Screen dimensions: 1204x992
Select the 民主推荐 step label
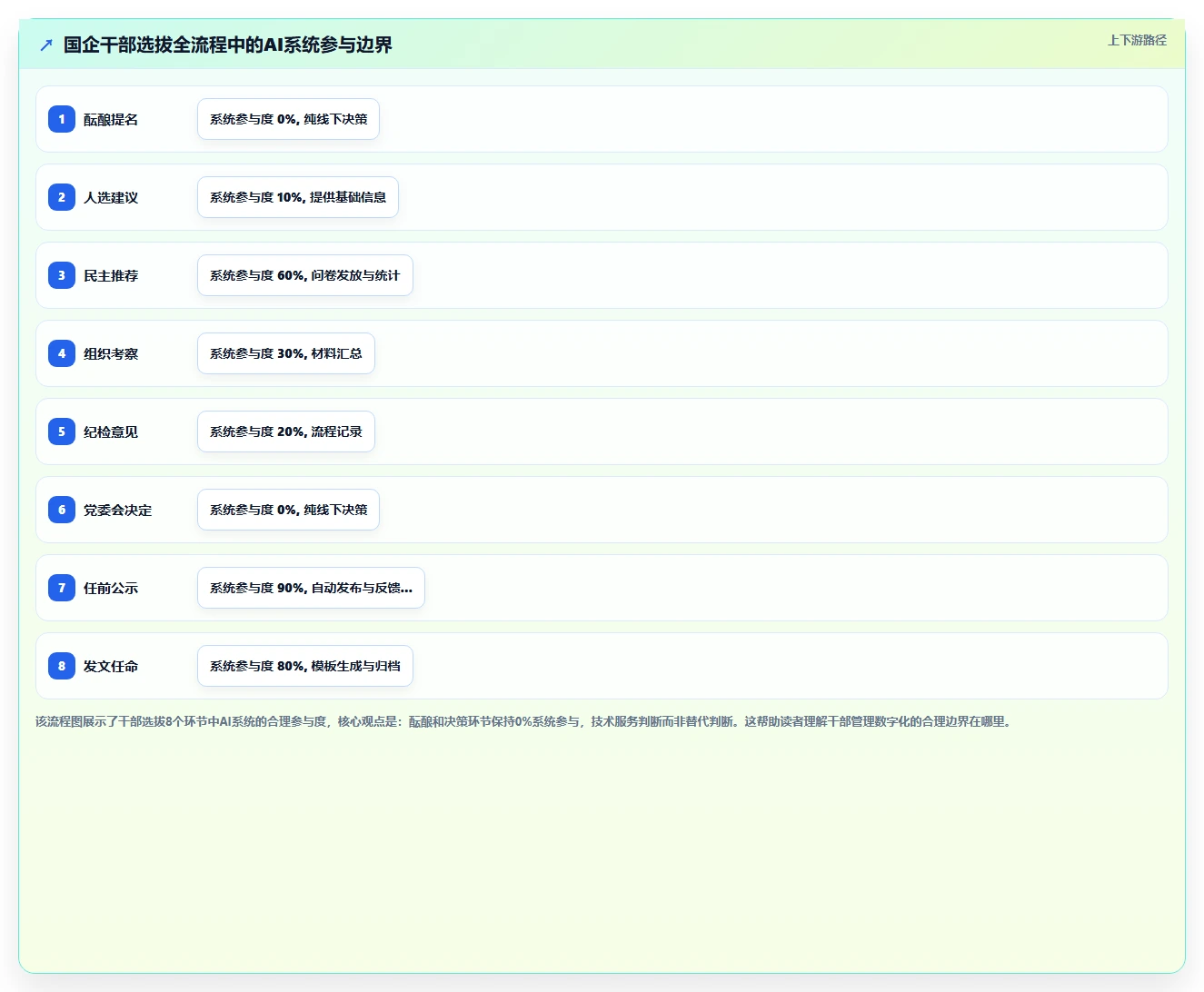coord(111,276)
